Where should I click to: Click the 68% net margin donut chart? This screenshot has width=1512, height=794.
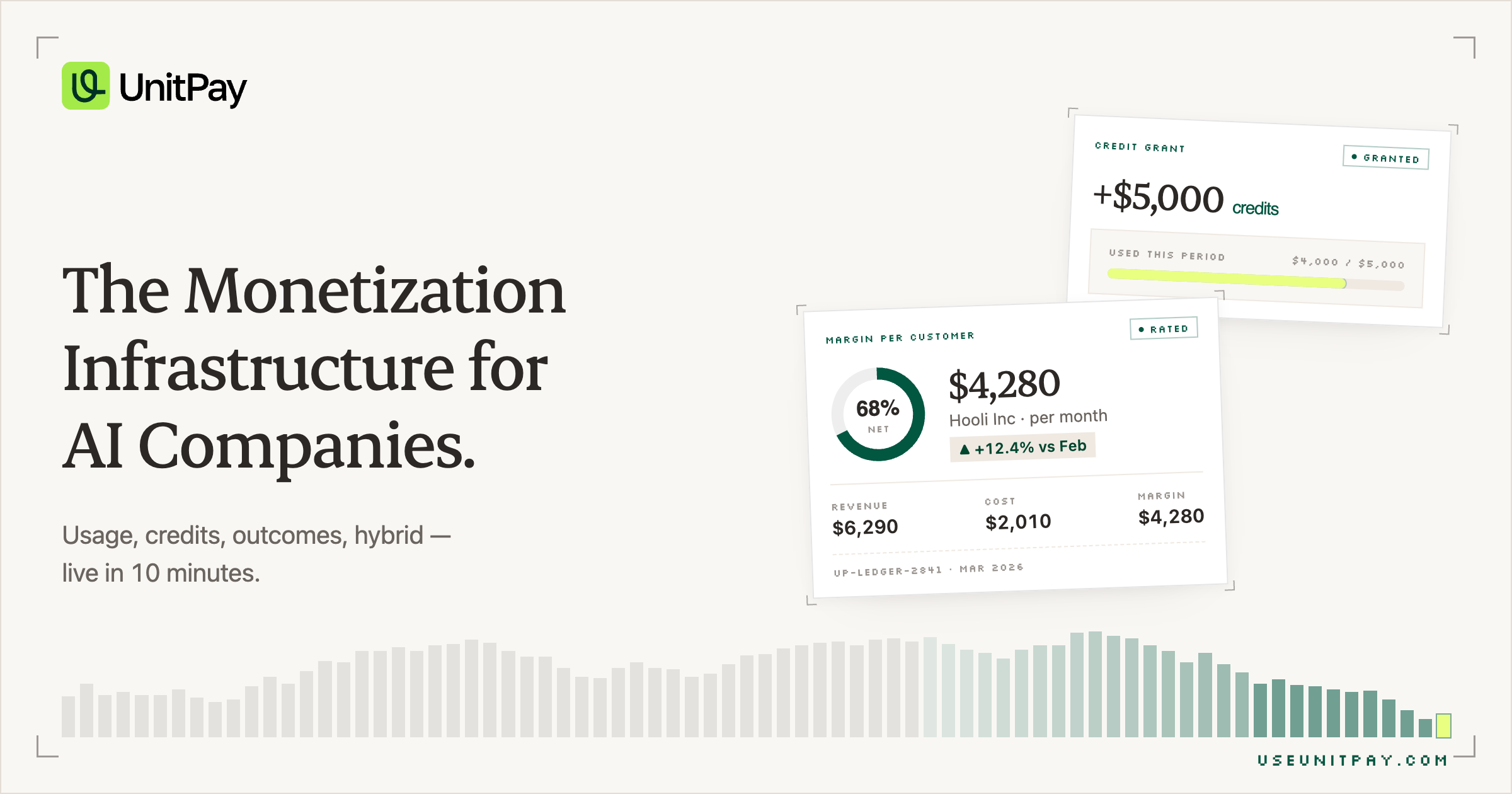point(878,415)
